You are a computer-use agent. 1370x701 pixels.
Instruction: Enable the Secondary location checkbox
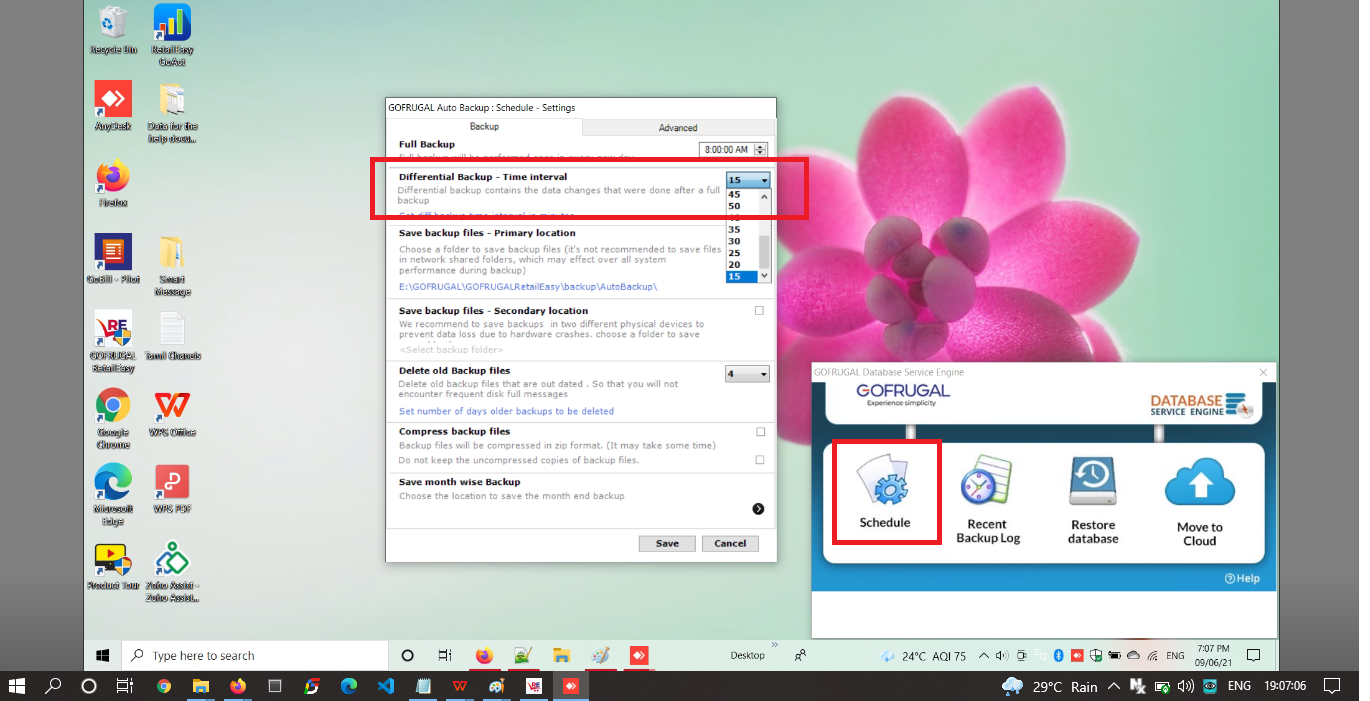click(759, 311)
